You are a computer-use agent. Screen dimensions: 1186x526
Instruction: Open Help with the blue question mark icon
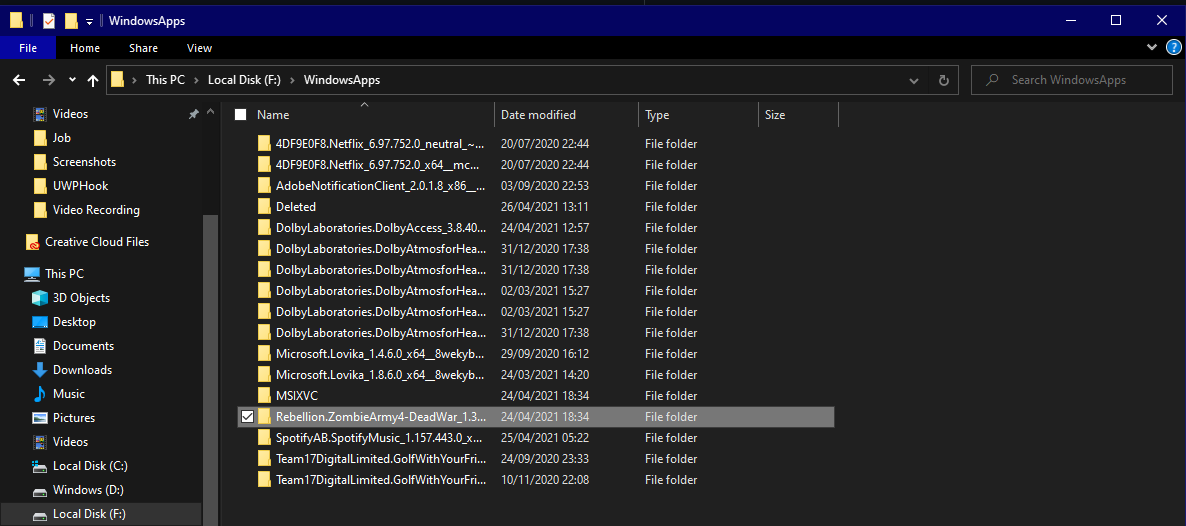1173,47
